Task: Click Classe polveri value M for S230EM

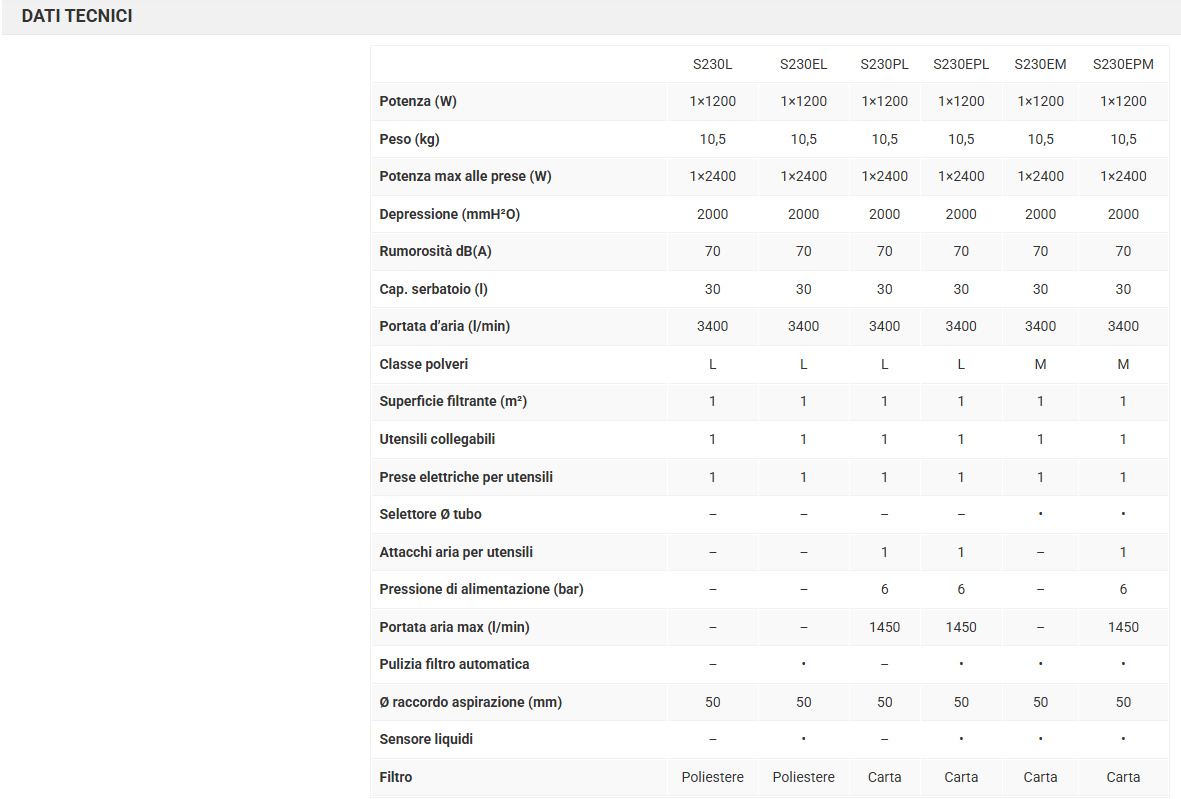Action: click(1040, 364)
